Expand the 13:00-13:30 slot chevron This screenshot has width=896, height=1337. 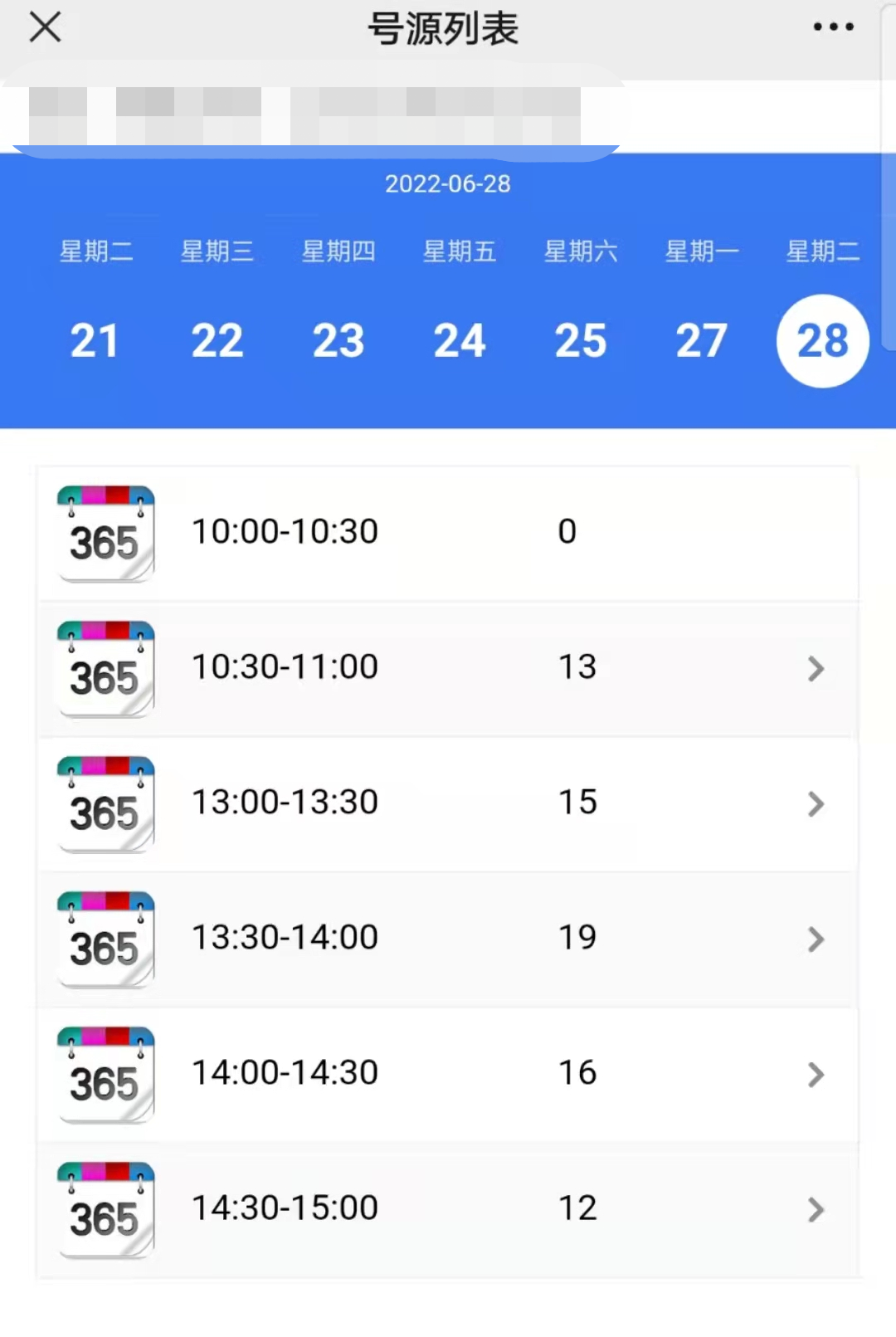point(816,803)
